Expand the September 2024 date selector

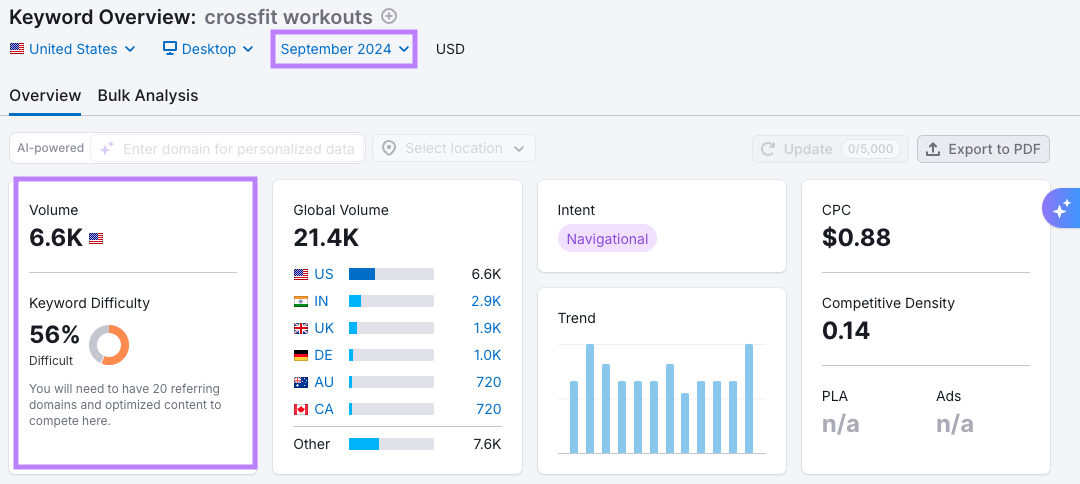(x=345, y=49)
